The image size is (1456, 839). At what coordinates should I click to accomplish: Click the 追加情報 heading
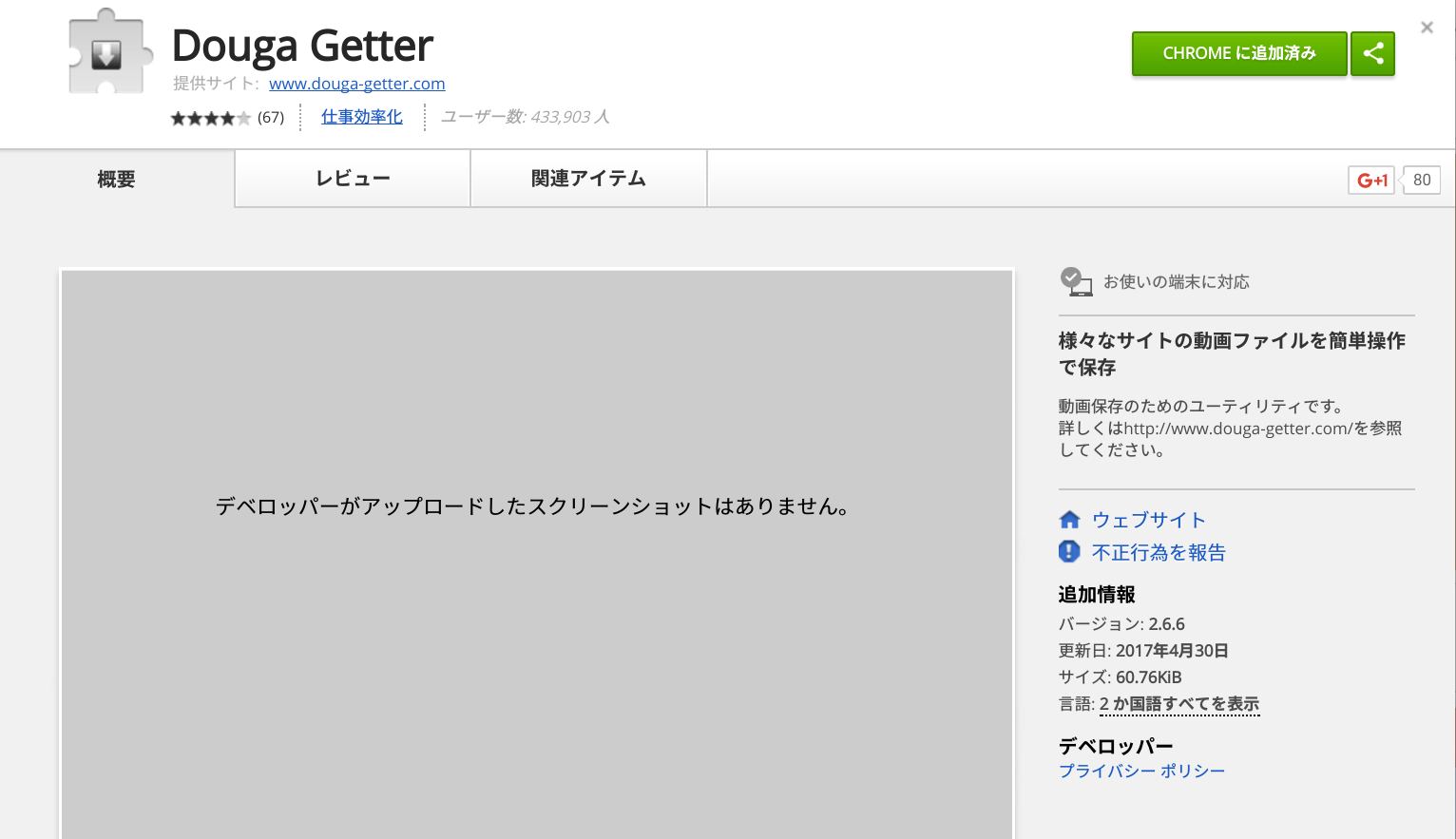pos(1097,594)
